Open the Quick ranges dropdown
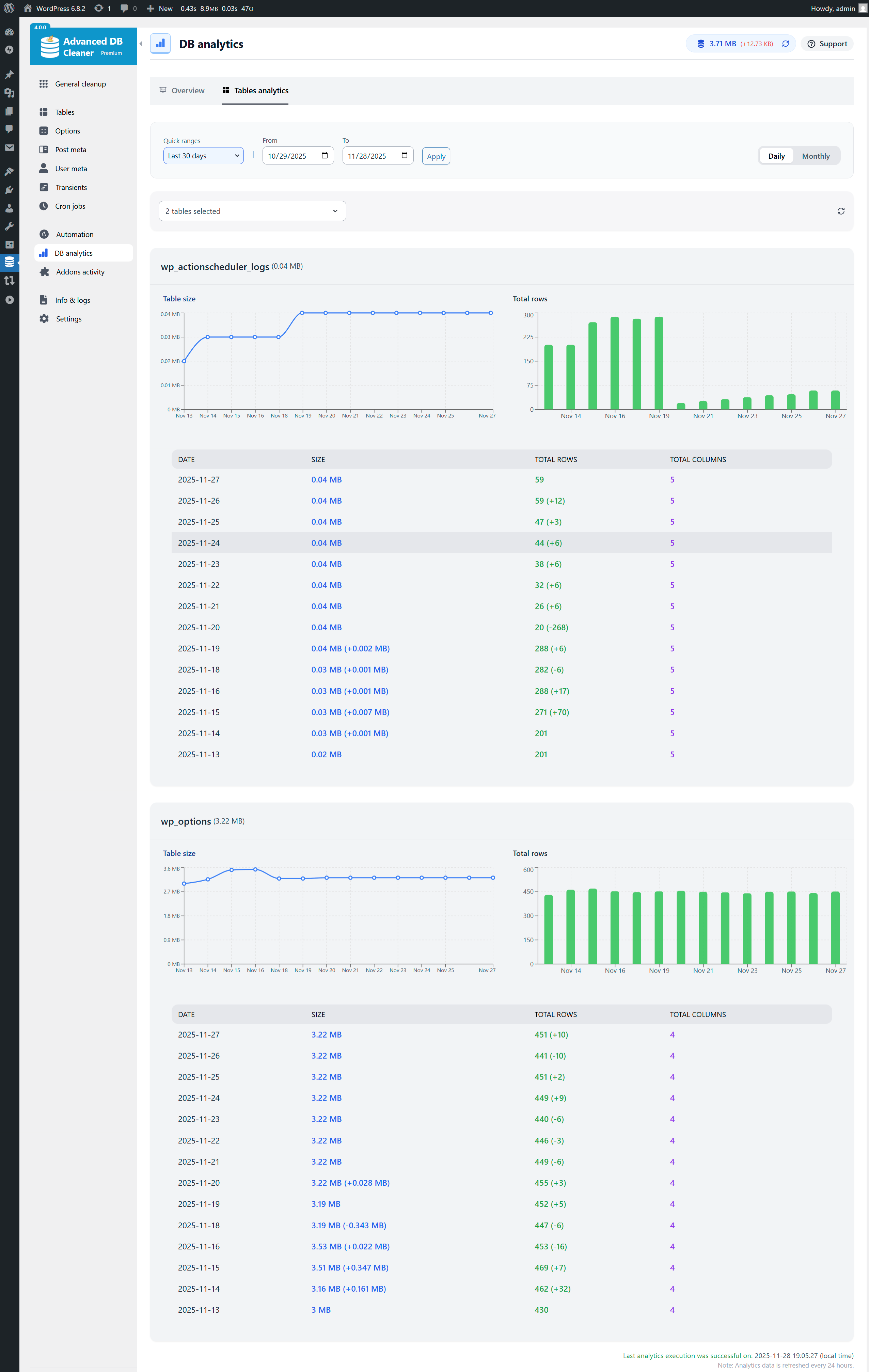 203,156
